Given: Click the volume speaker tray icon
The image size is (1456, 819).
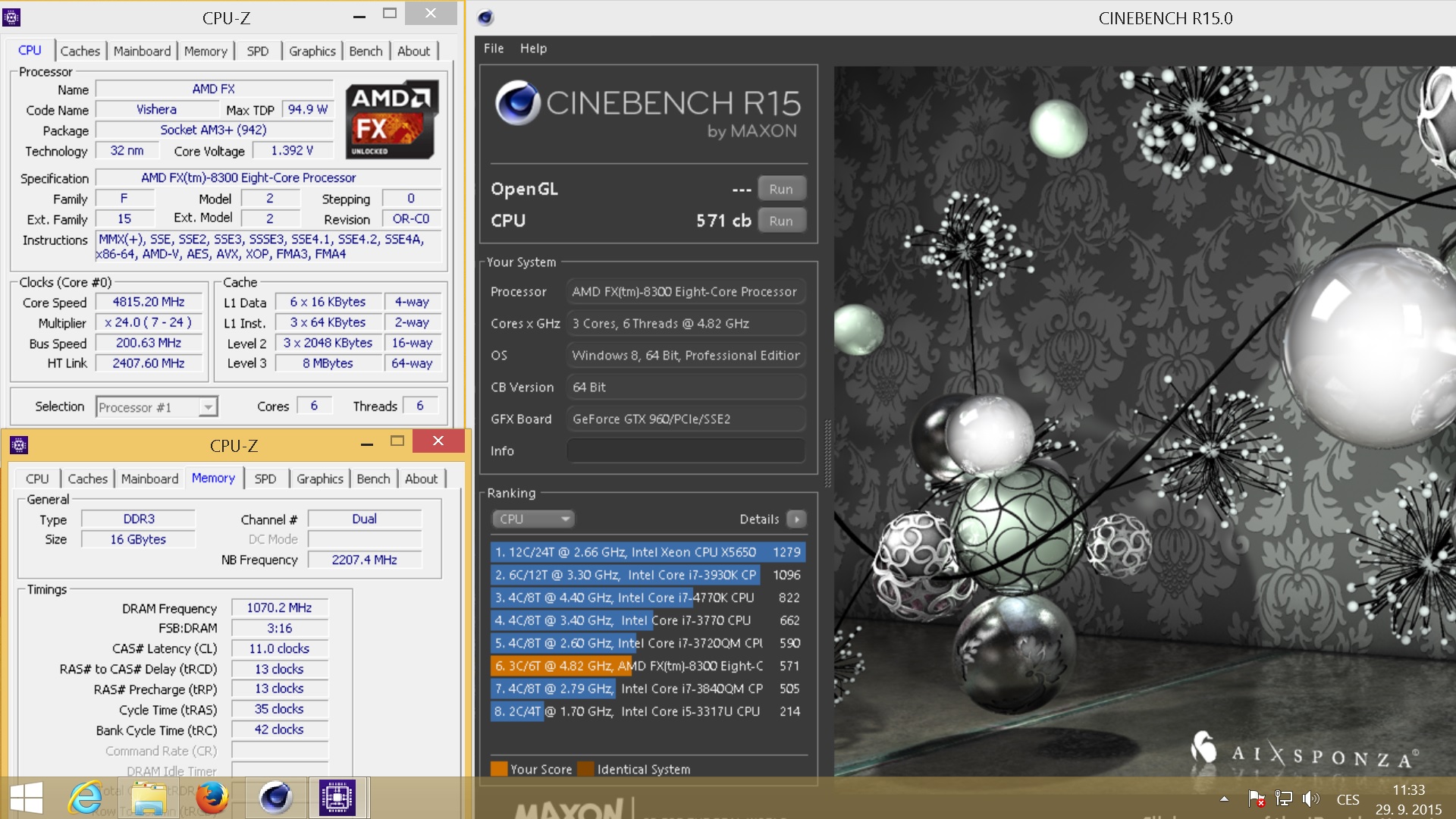Looking at the screenshot, I should point(1310,799).
